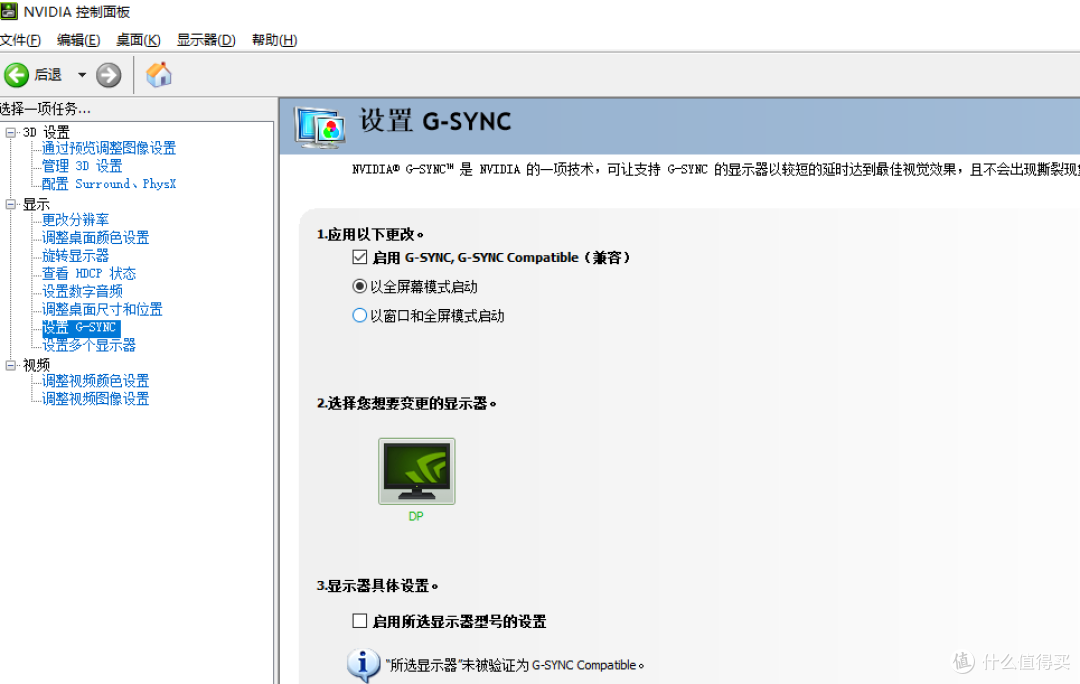Collapse the 3D 设置 tree branch
1080x684 pixels.
click(10, 131)
